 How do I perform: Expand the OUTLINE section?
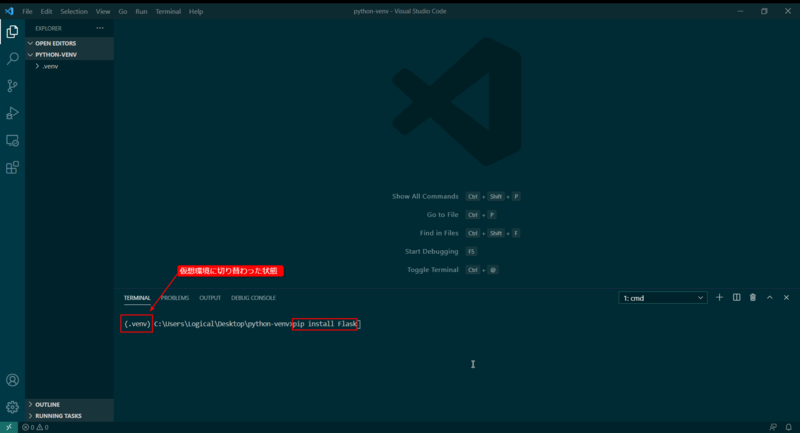(69, 404)
